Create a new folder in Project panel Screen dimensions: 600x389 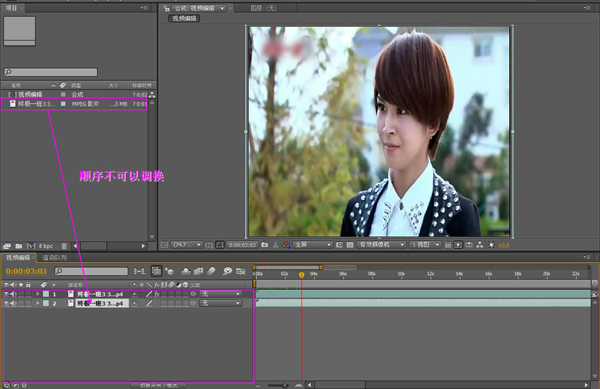coord(18,246)
